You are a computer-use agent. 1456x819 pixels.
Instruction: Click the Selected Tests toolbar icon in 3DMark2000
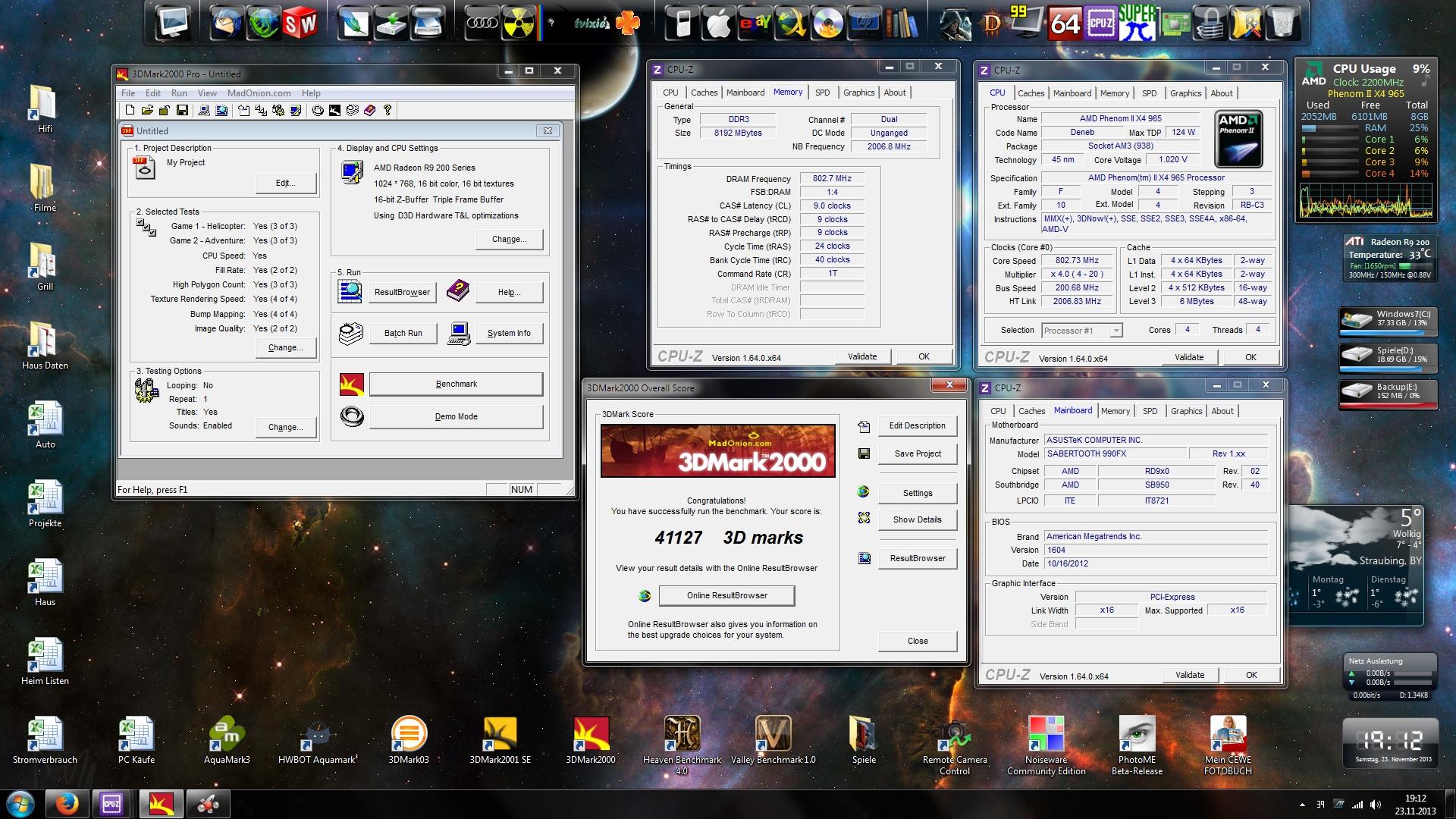click(261, 110)
